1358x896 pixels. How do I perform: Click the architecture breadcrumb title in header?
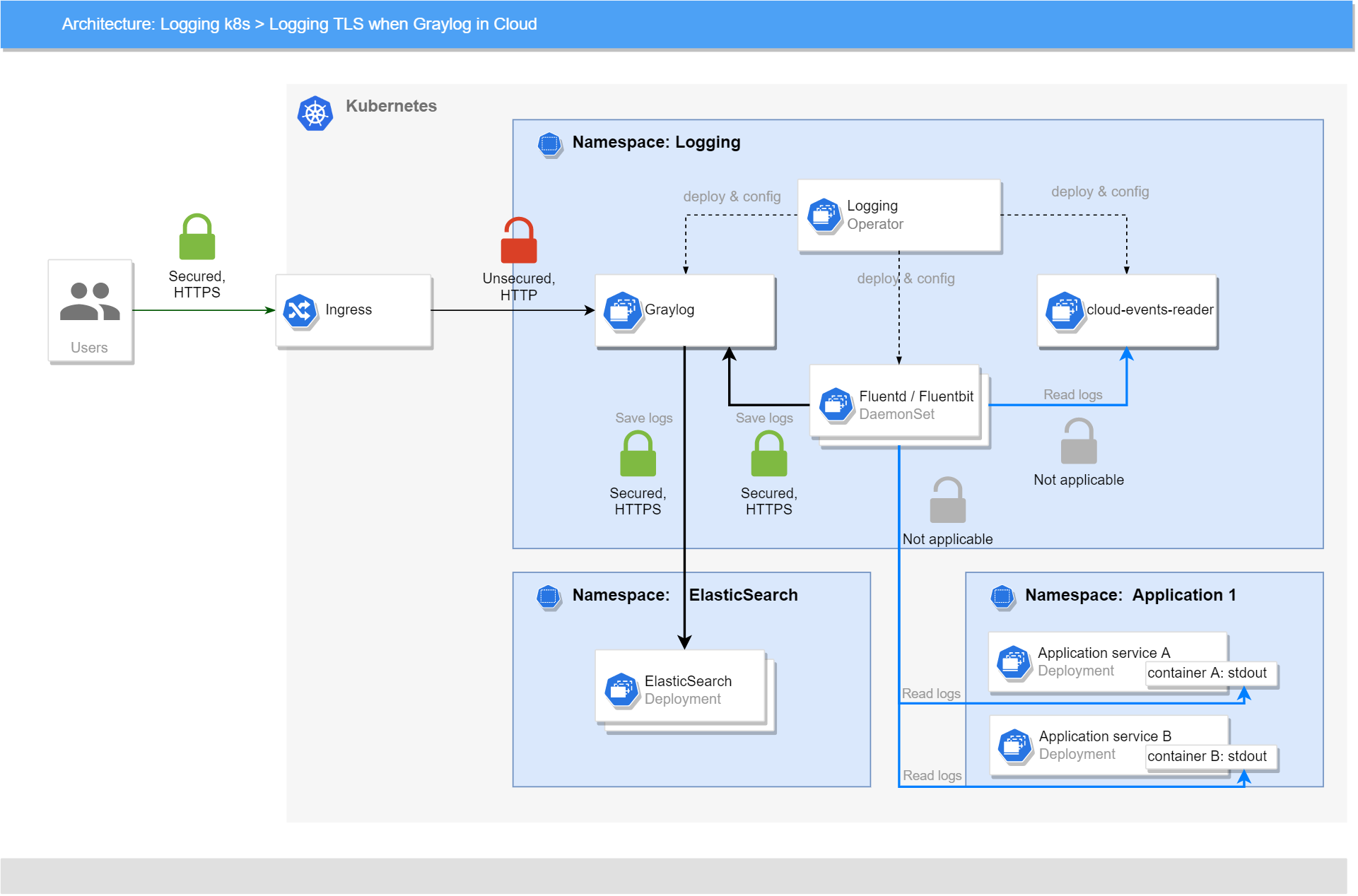[x=299, y=24]
